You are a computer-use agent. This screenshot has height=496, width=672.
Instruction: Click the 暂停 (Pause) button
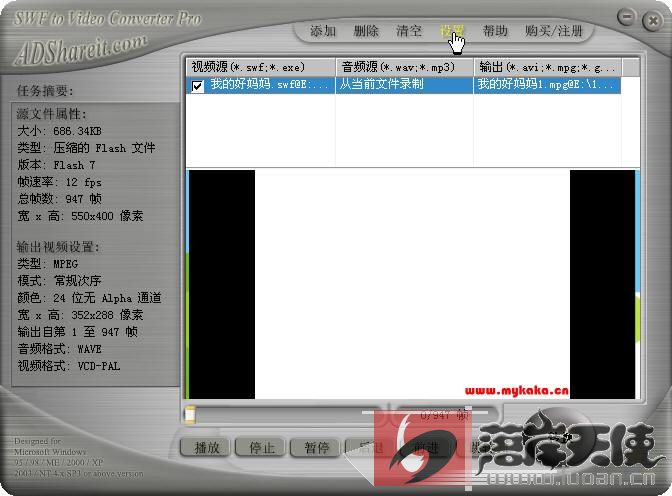[x=317, y=448]
